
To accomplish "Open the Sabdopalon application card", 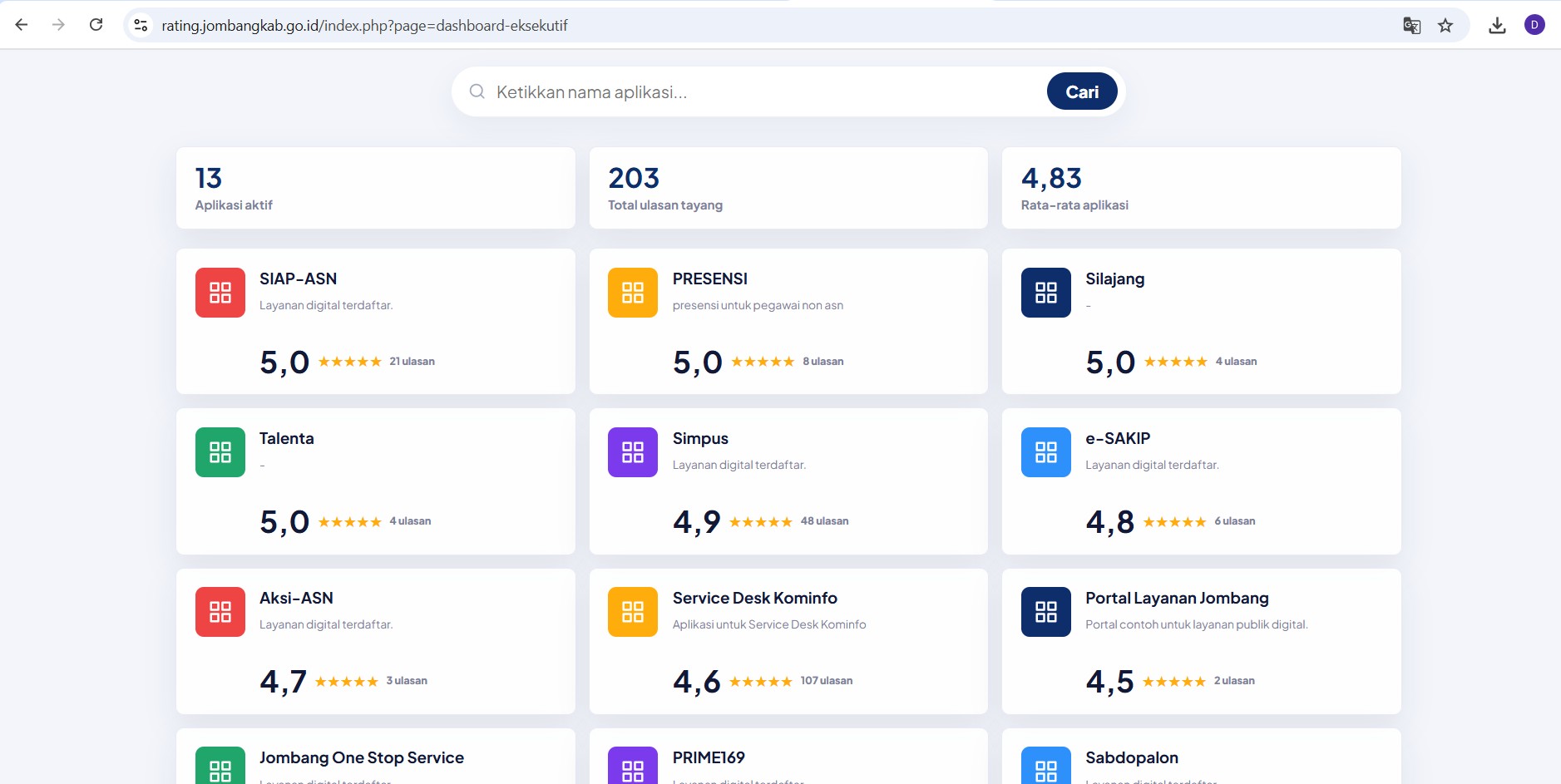I will point(1201,757).
